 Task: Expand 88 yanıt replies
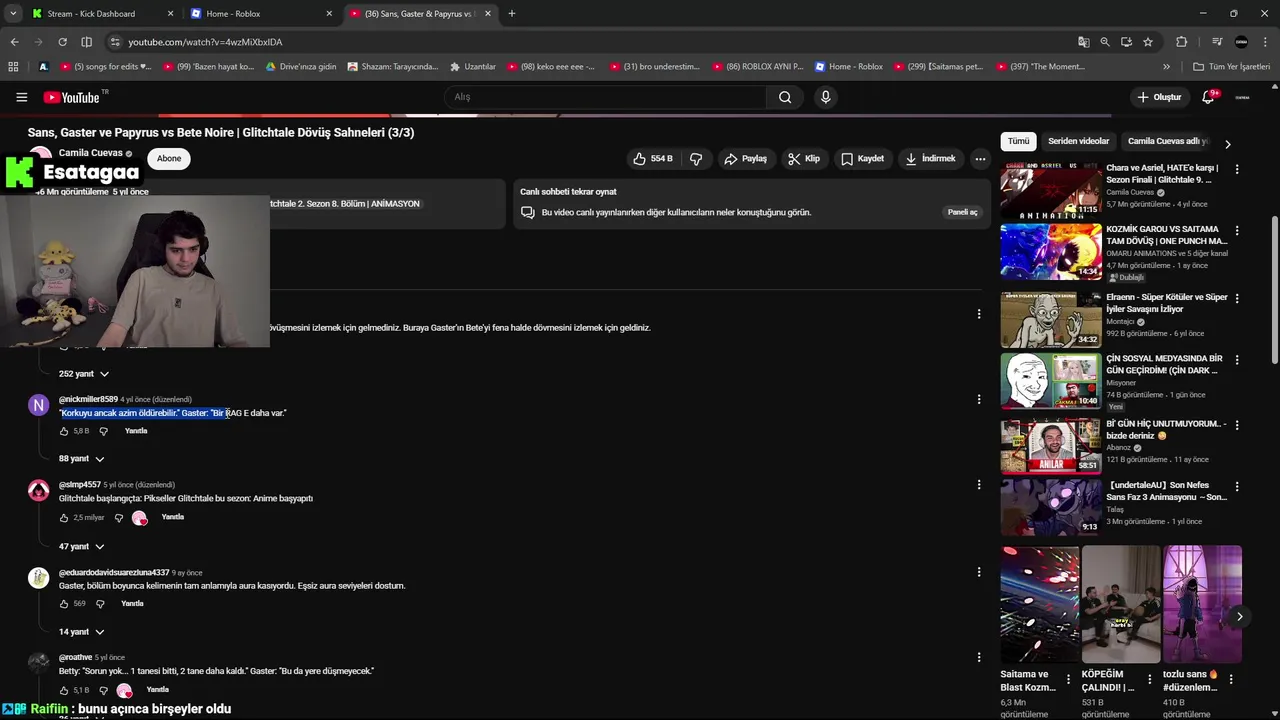[x=82, y=459]
